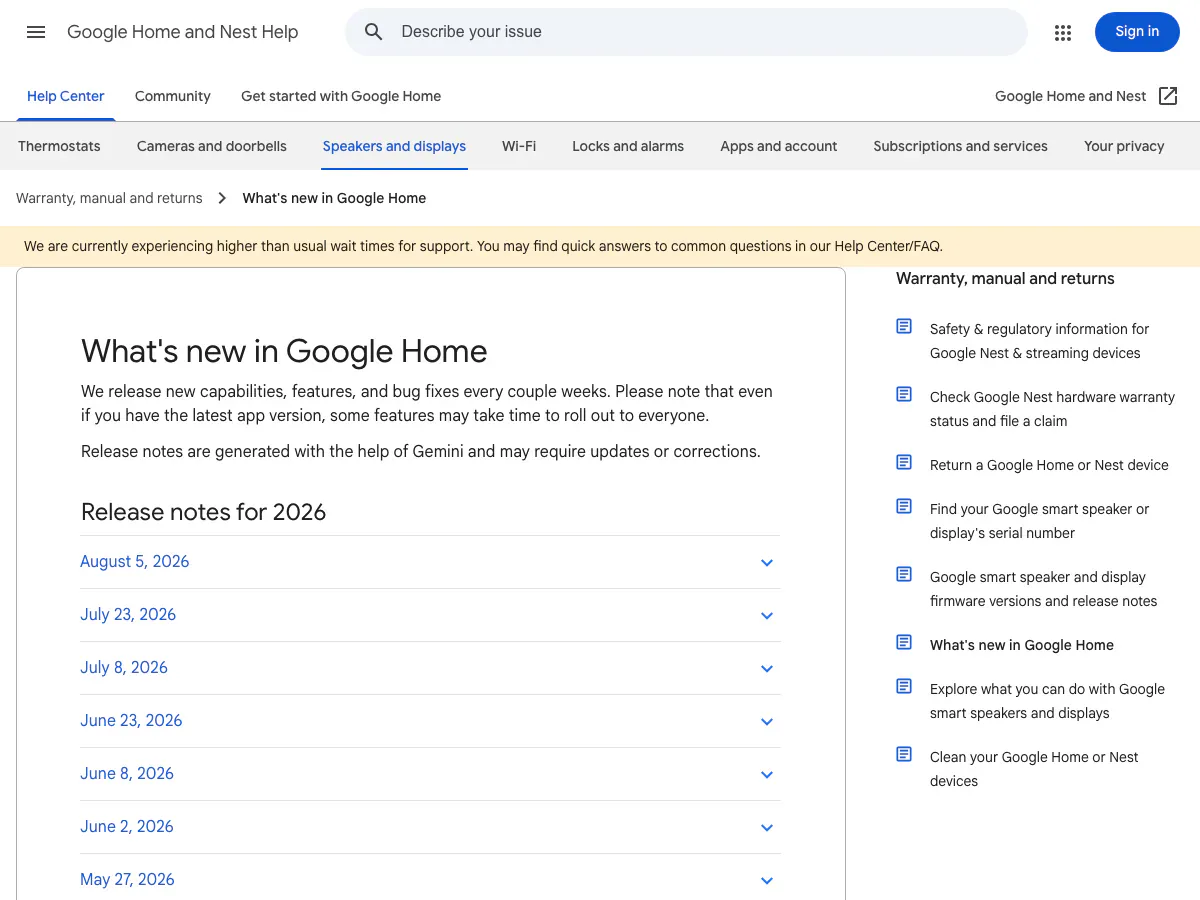Open the Wi-Fi category
The height and width of the screenshot is (900, 1200).
tap(519, 146)
